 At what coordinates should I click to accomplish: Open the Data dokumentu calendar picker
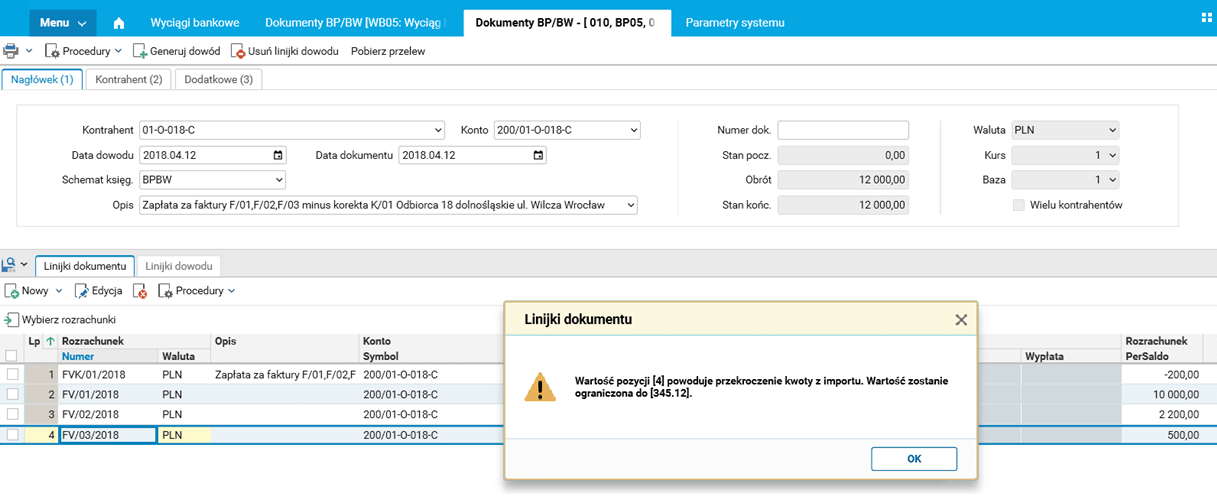tap(539, 155)
